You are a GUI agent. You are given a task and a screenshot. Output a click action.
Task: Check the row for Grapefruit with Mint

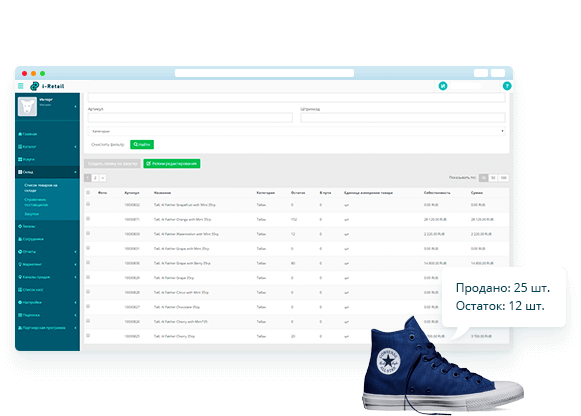click(x=88, y=204)
